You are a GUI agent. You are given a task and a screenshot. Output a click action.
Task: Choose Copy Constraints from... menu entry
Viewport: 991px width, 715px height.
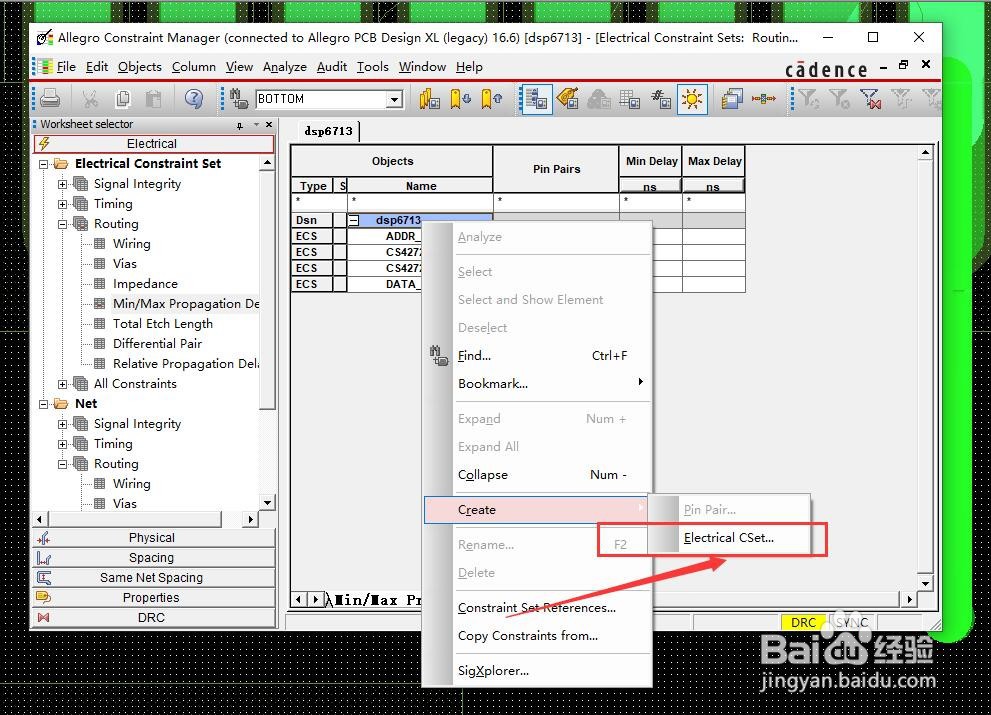536,635
